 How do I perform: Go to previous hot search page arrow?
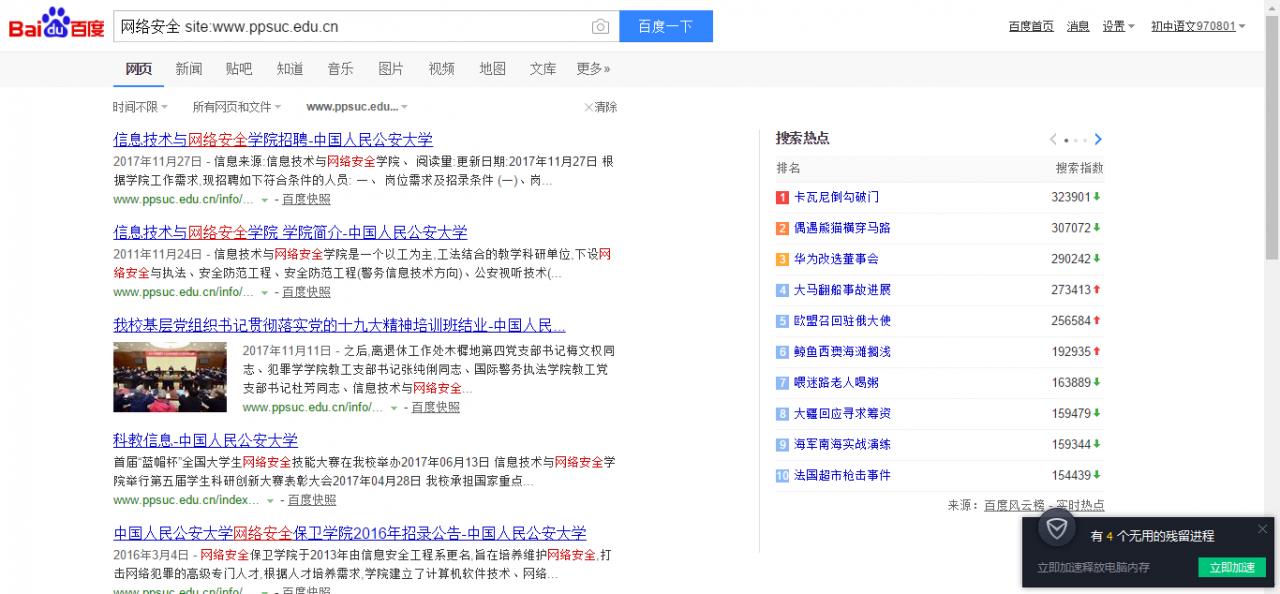1053,139
